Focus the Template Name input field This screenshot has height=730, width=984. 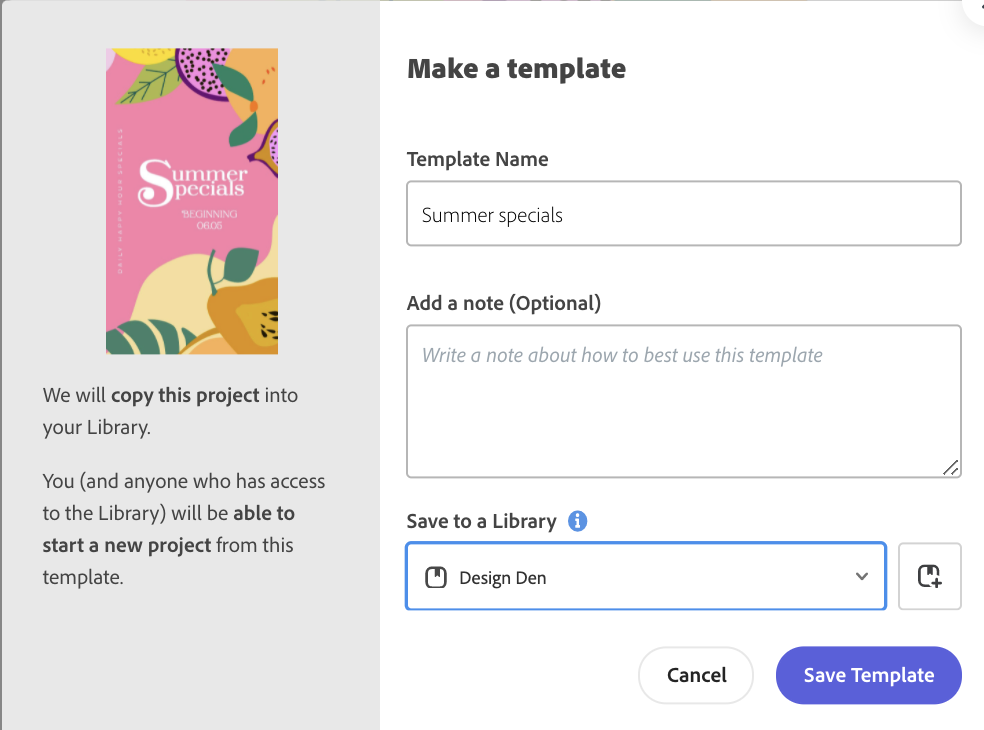[683, 214]
